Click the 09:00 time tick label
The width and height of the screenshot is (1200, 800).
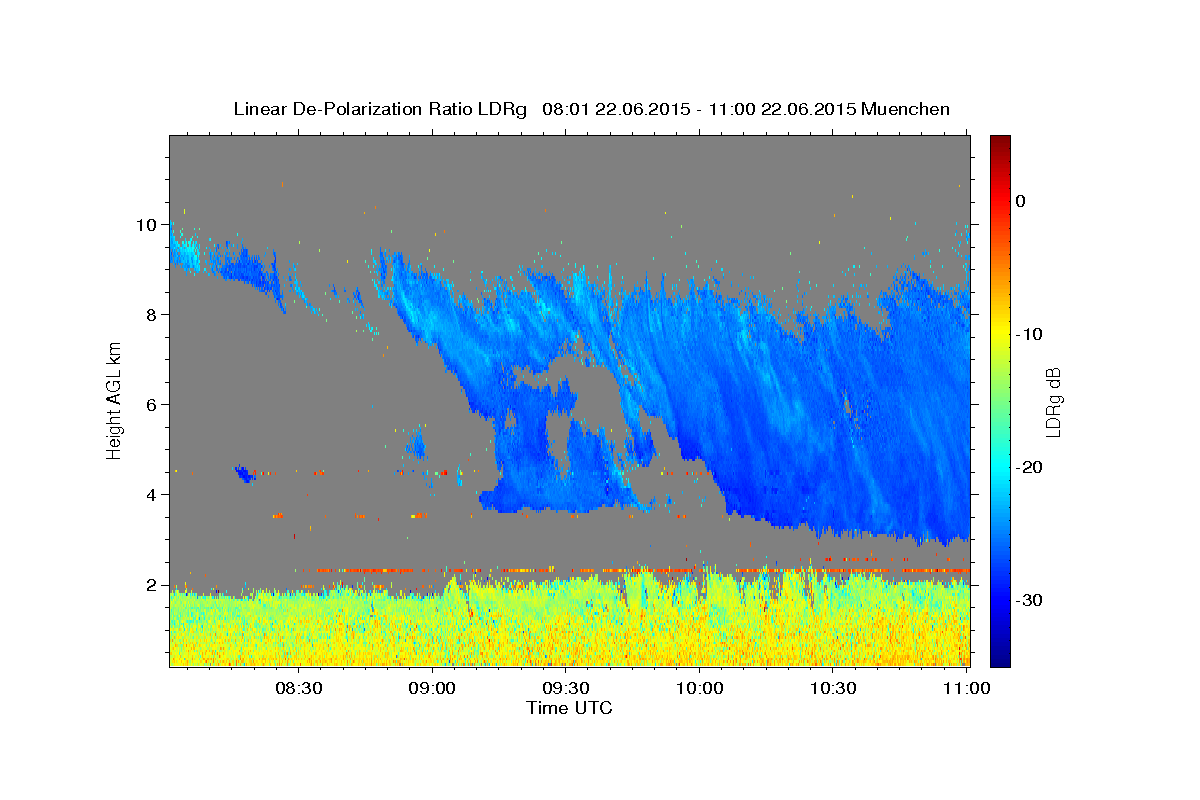(433, 689)
